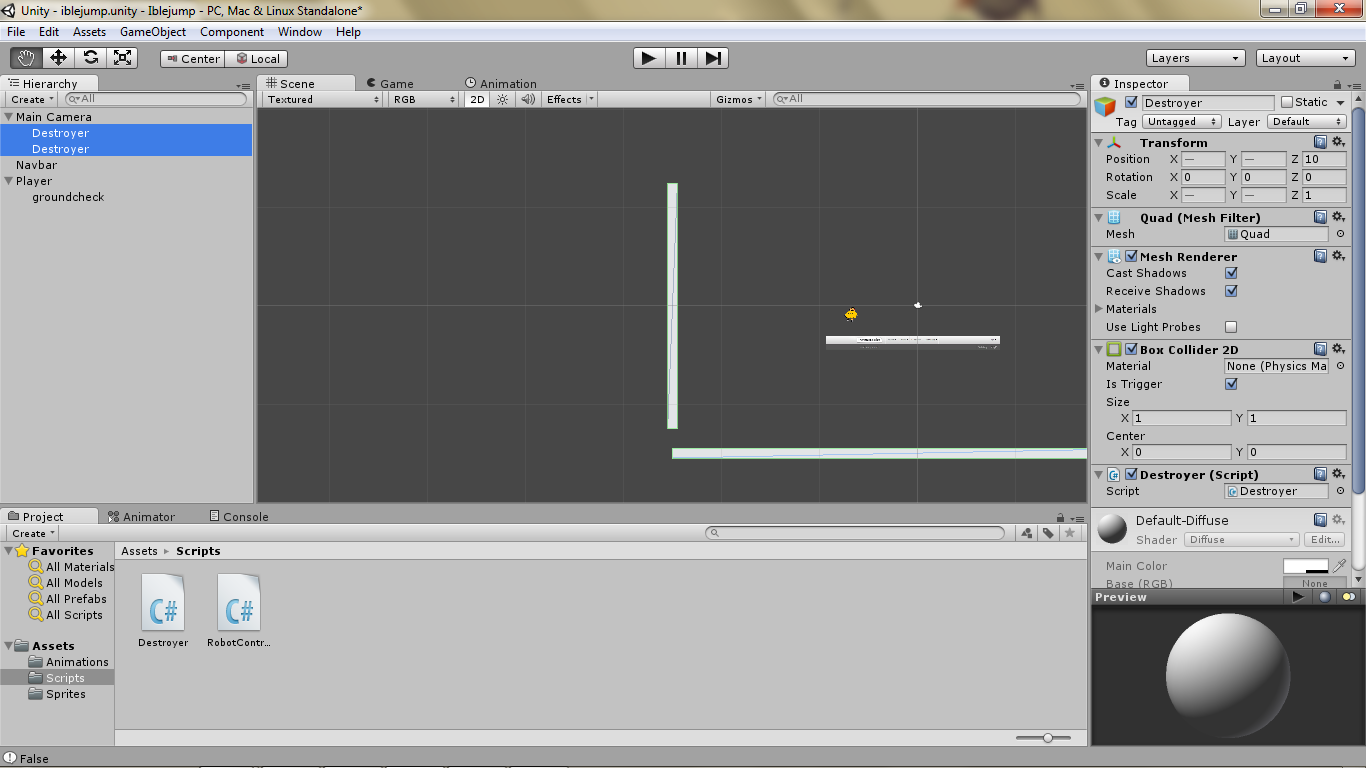Viewport: 1366px width, 768px height.
Task: Open Main Color swatch
Action: point(1305,566)
